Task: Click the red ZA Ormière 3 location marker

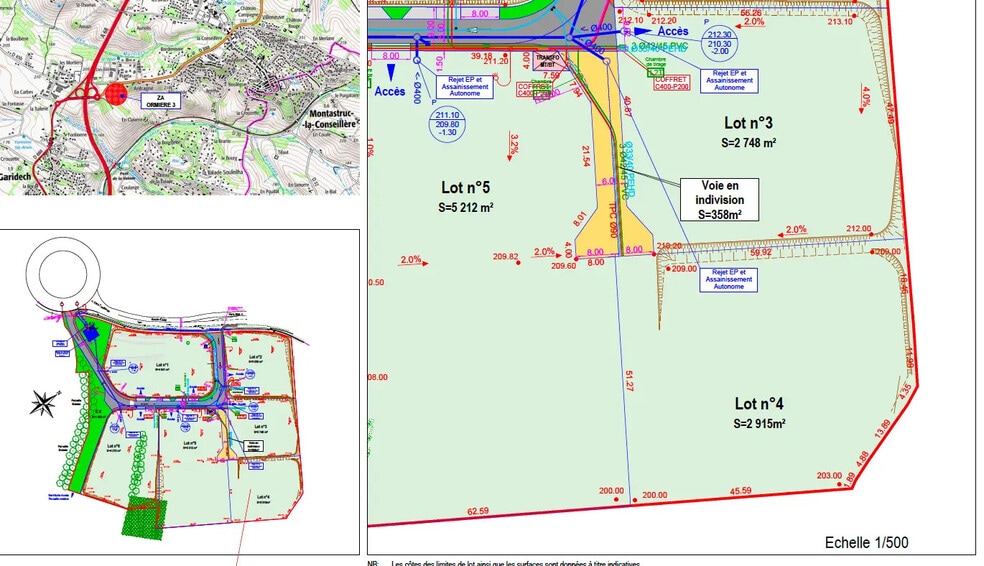Action: click(x=117, y=93)
